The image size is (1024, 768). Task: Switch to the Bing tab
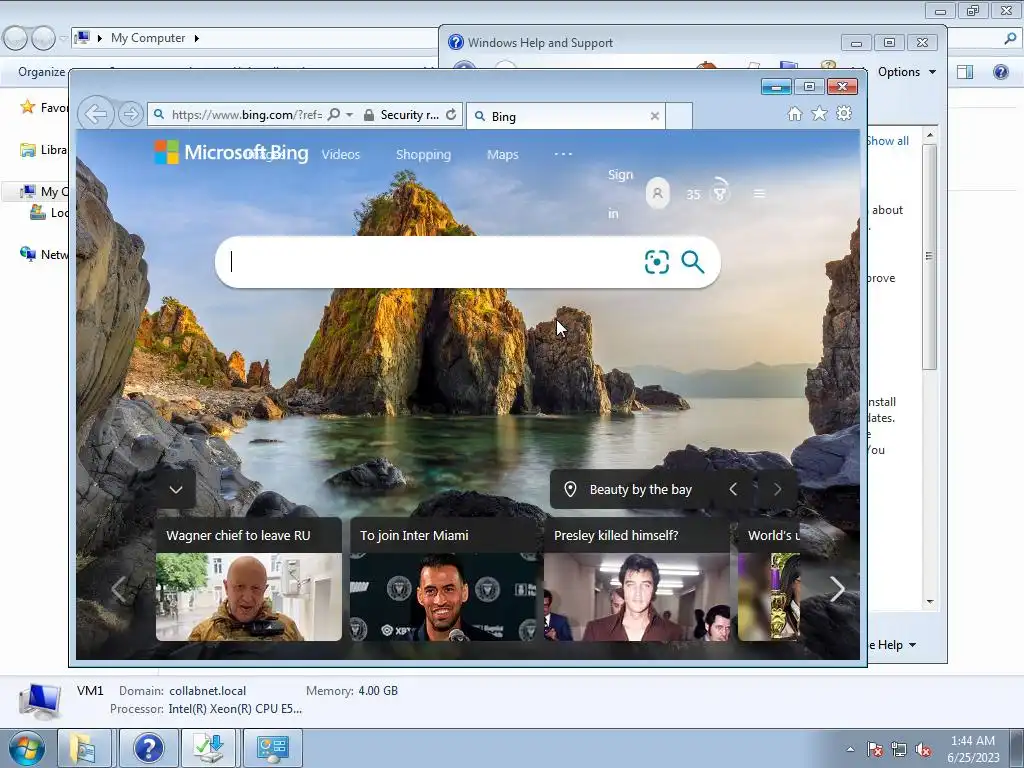566,116
